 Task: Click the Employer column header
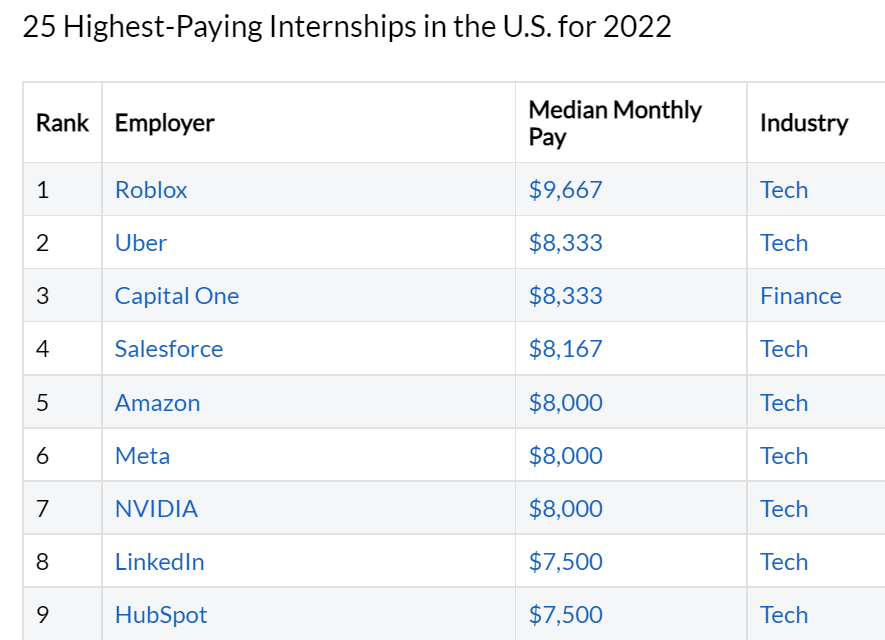[x=165, y=123]
